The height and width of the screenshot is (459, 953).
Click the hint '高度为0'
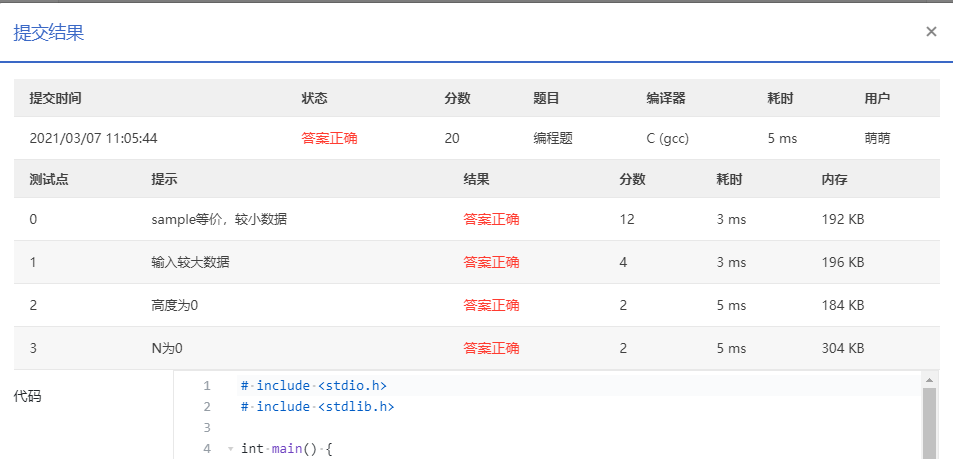click(x=174, y=305)
